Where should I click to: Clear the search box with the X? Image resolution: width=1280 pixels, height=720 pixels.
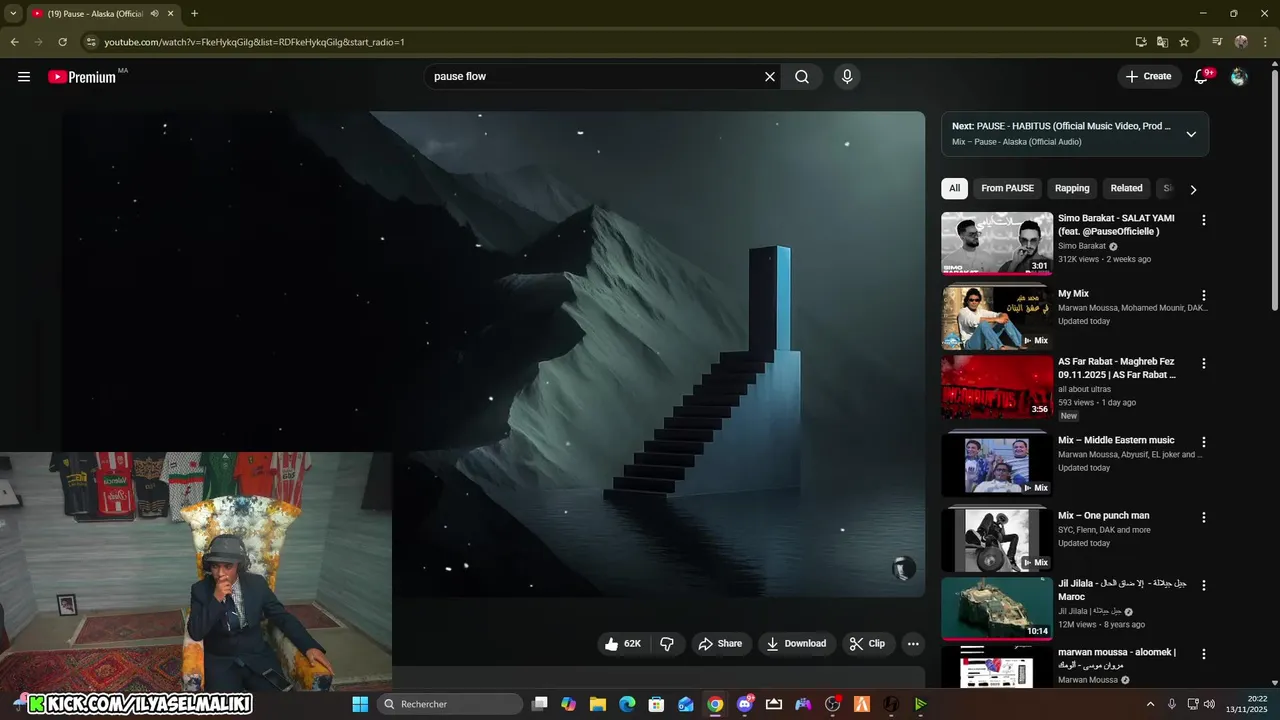click(770, 76)
